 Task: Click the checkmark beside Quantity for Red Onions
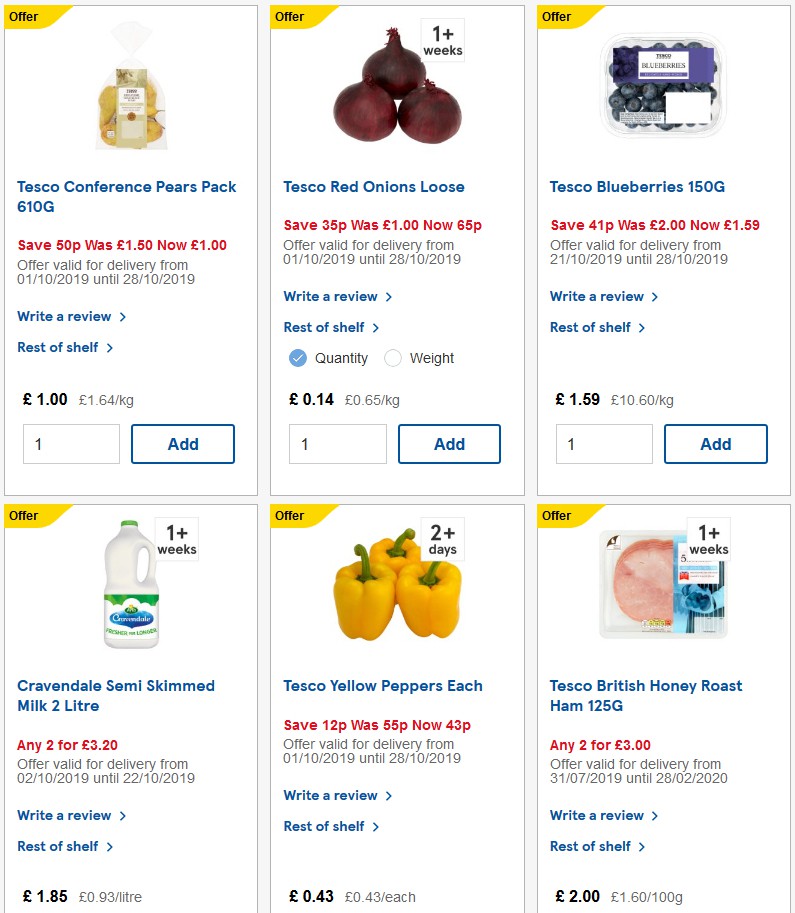click(297, 357)
